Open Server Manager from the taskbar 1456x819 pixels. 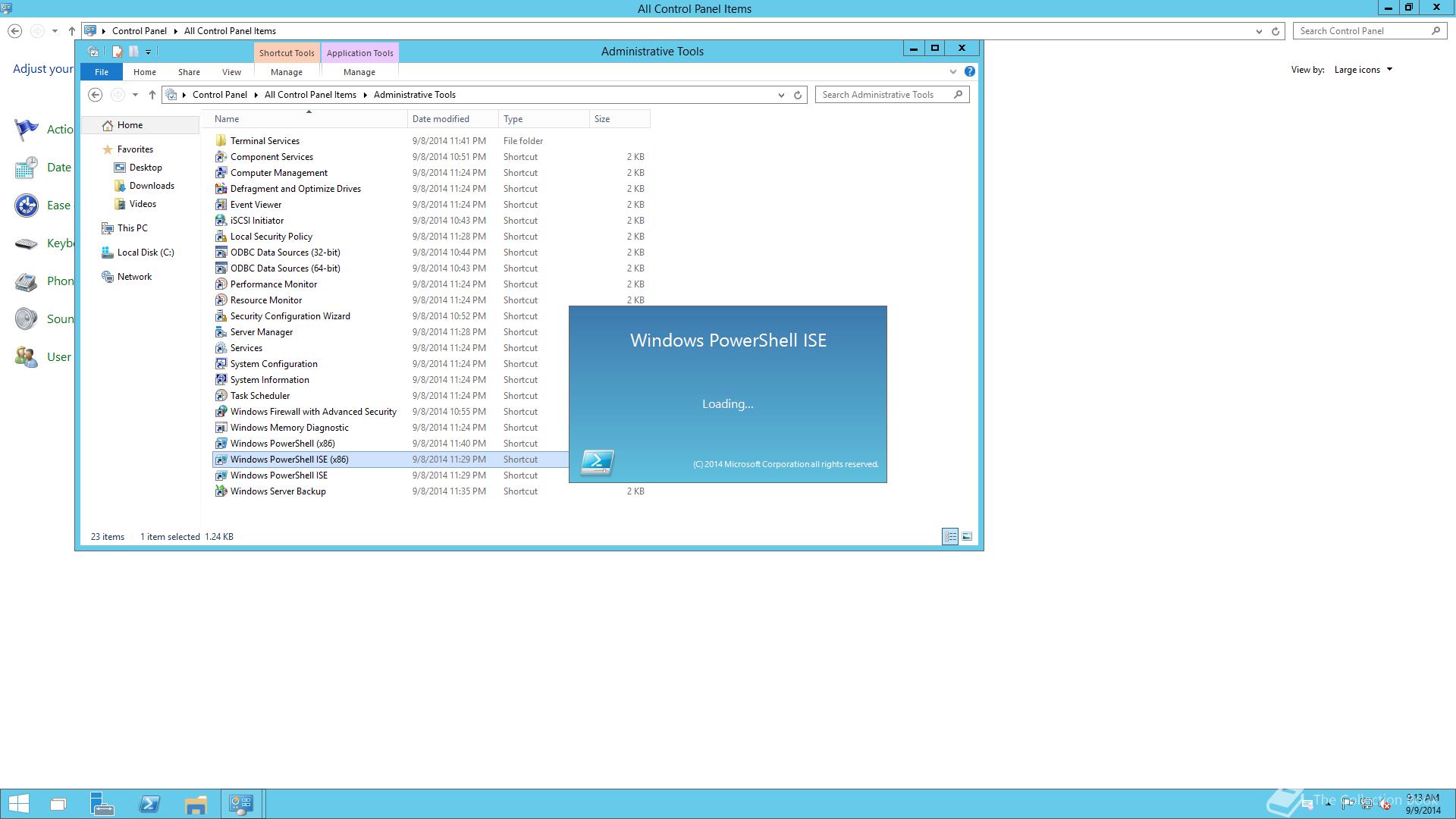[x=102, y=804]
